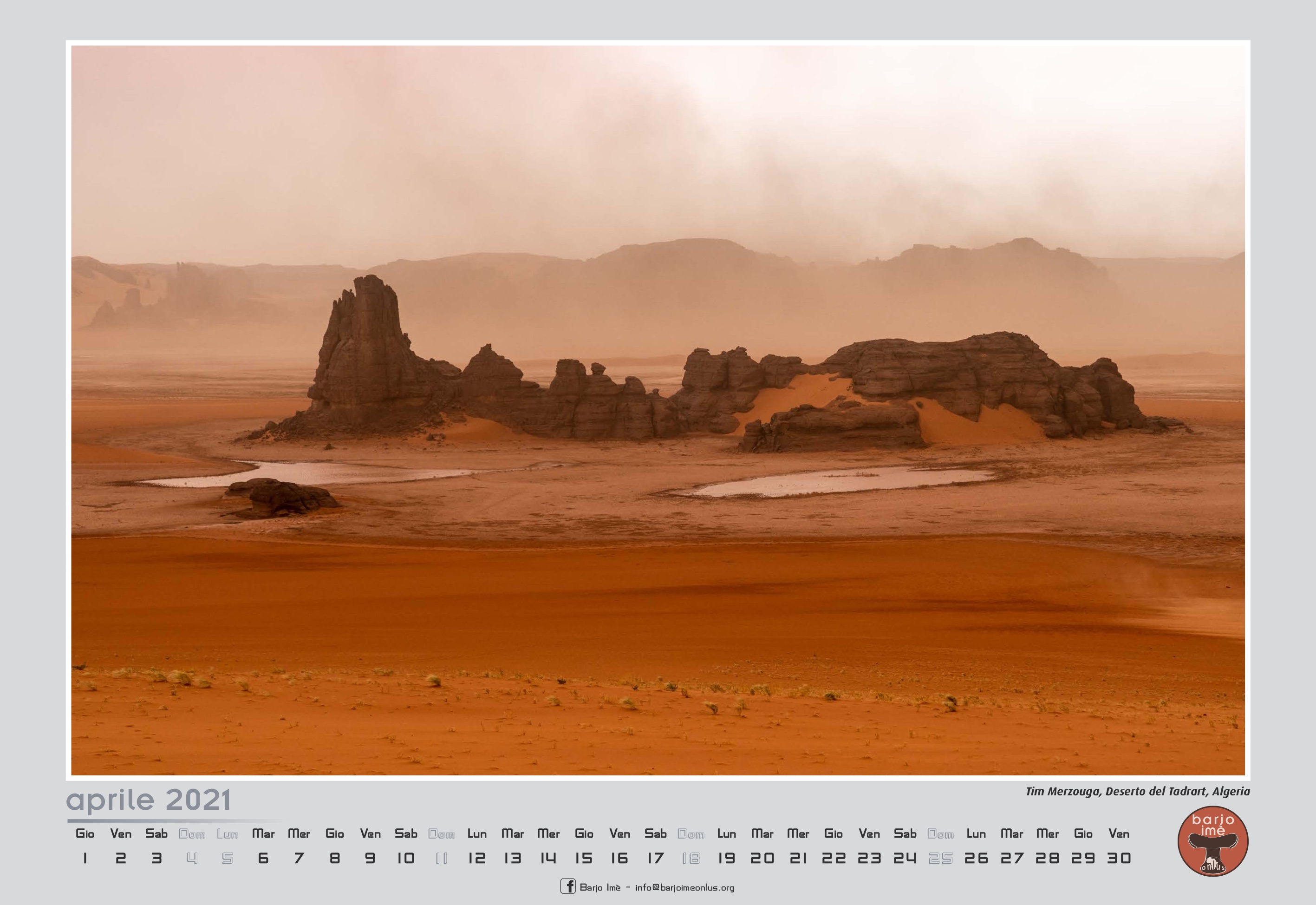1316x905 pixels.
Task: Click date number 10
Action: [x=405, y=858]
